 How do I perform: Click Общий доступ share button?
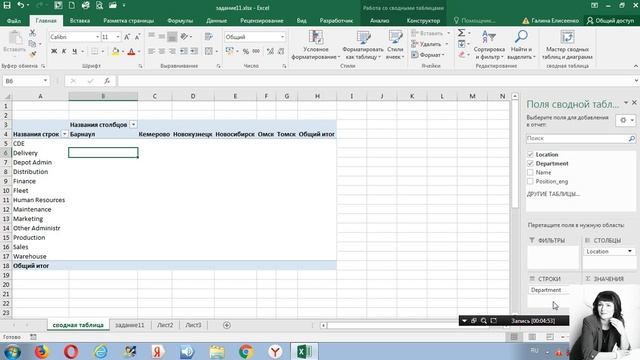(611, 20)
